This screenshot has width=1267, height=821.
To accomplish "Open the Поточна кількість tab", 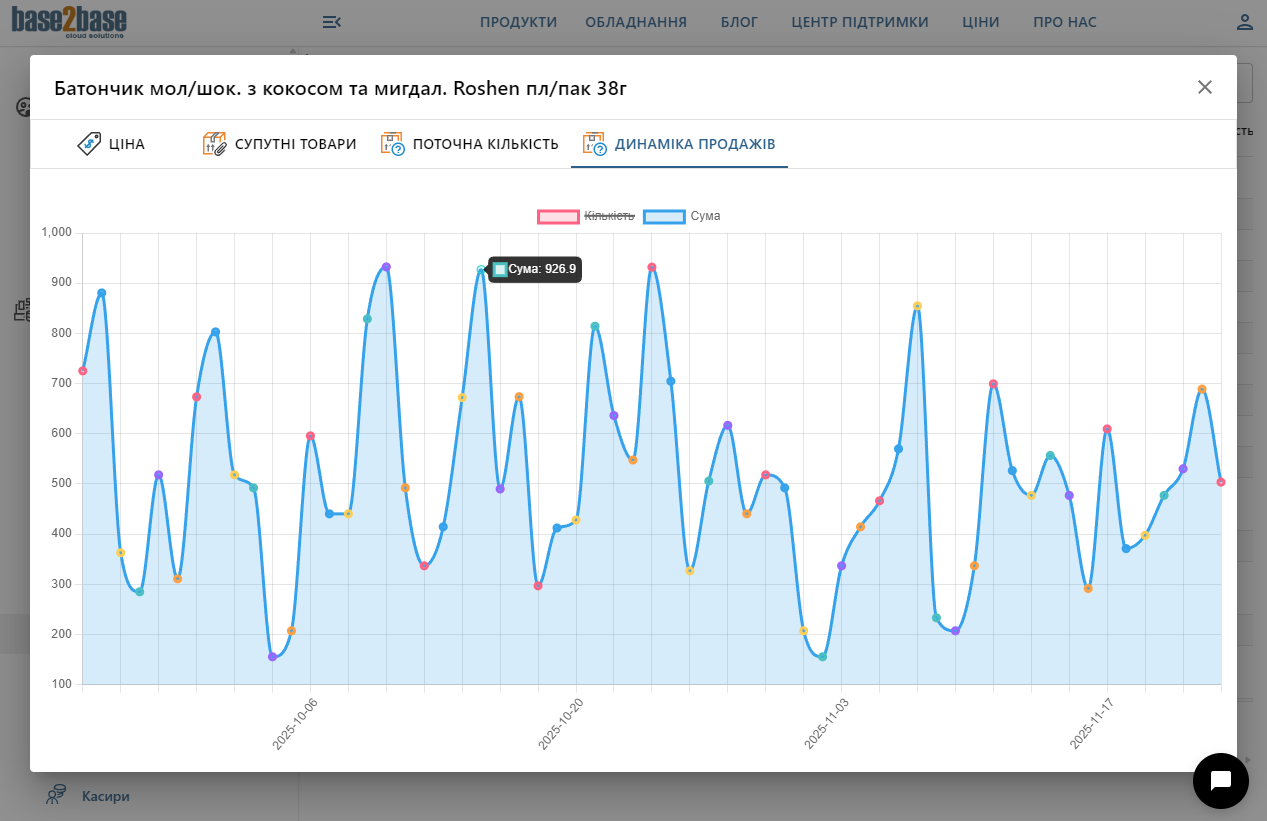I will (x=485, y=144).
